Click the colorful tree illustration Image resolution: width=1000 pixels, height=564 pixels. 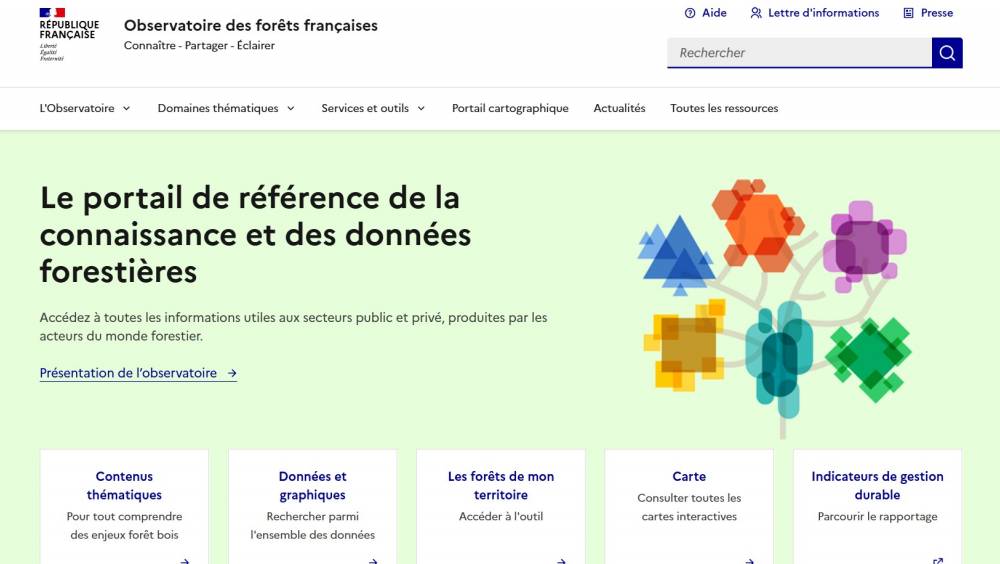coord(775,309)
